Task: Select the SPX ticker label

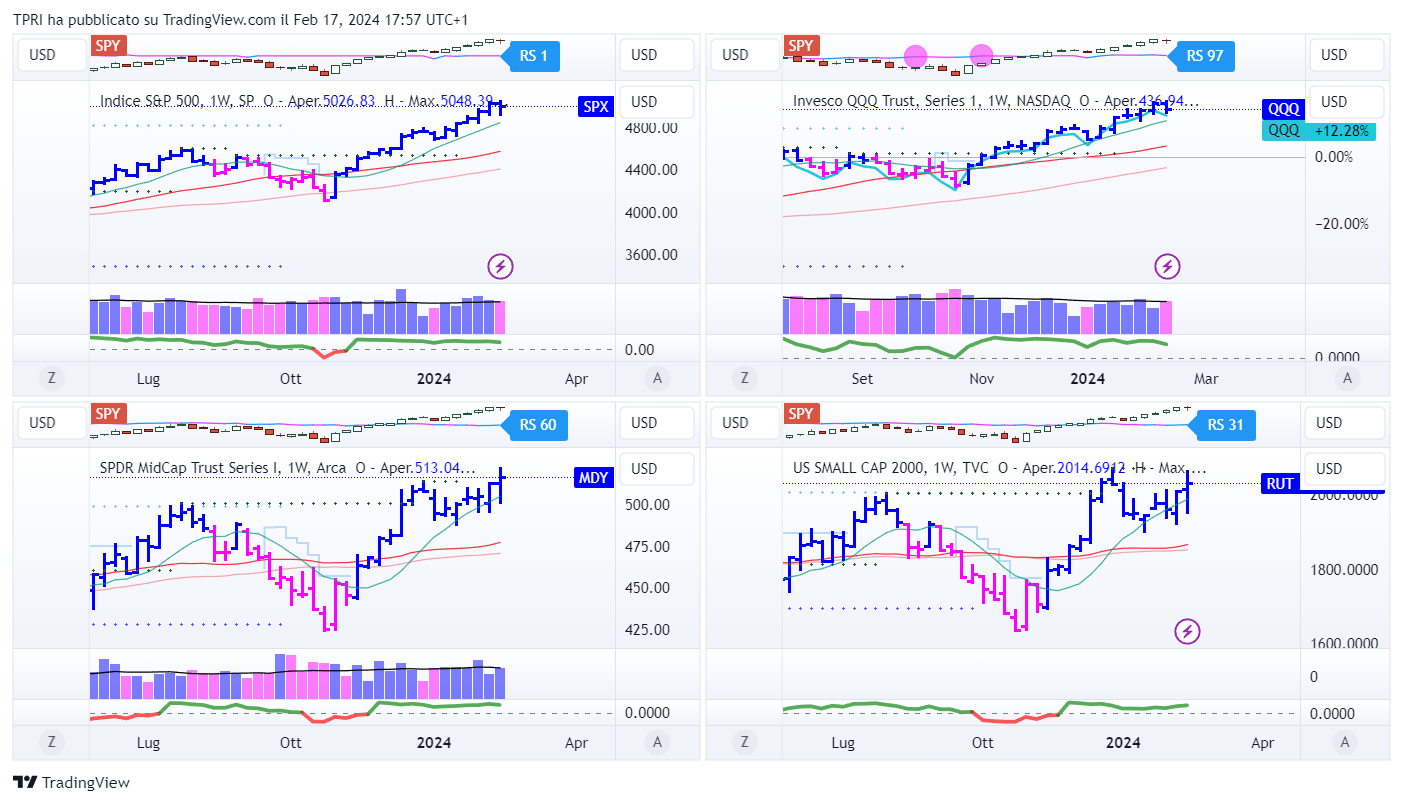Action: coord(595,106)
